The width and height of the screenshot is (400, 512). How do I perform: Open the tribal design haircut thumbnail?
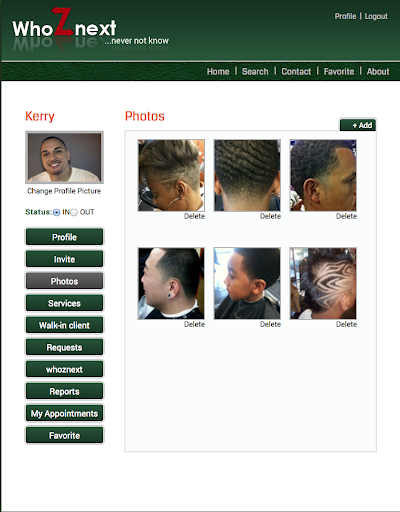tap(323, 283)
